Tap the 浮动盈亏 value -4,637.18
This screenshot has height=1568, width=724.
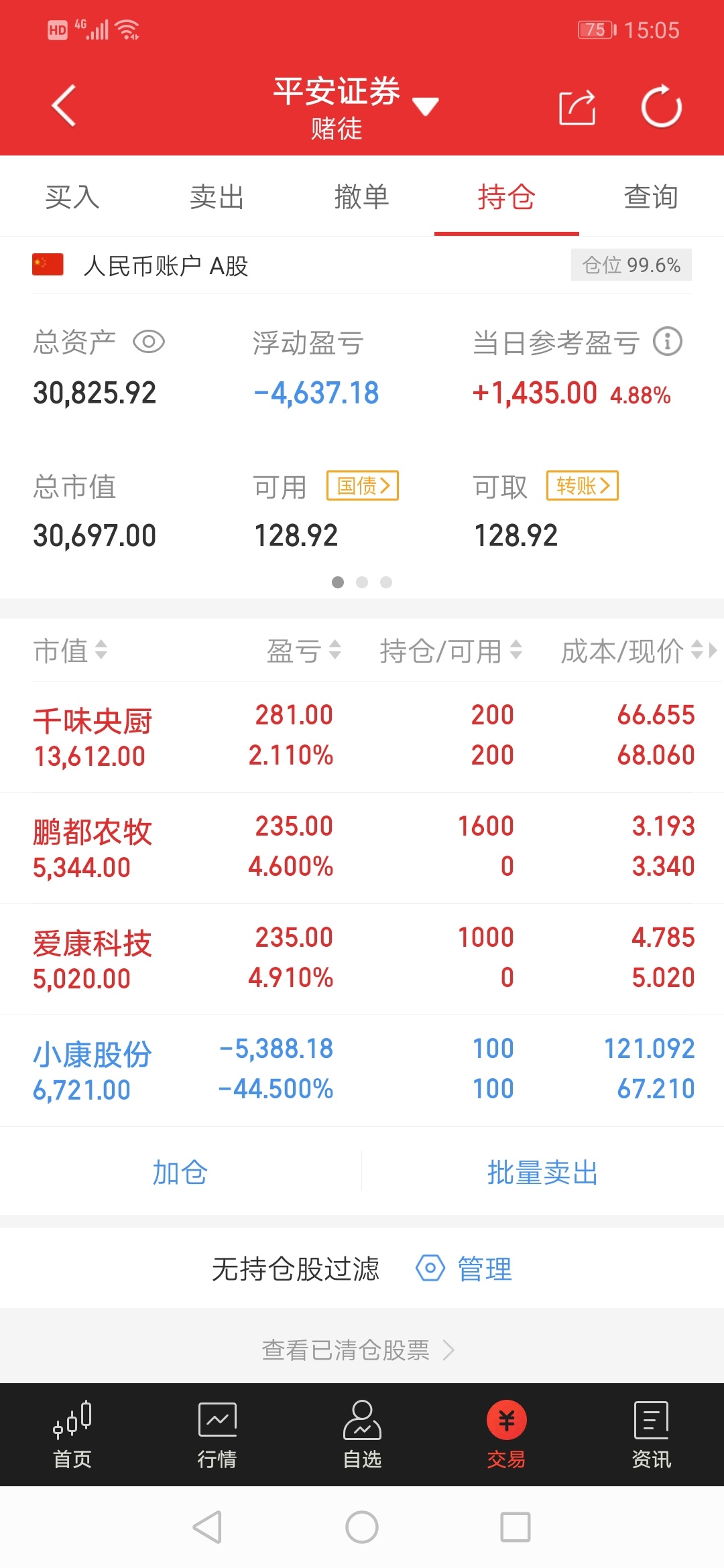point(316,393)
